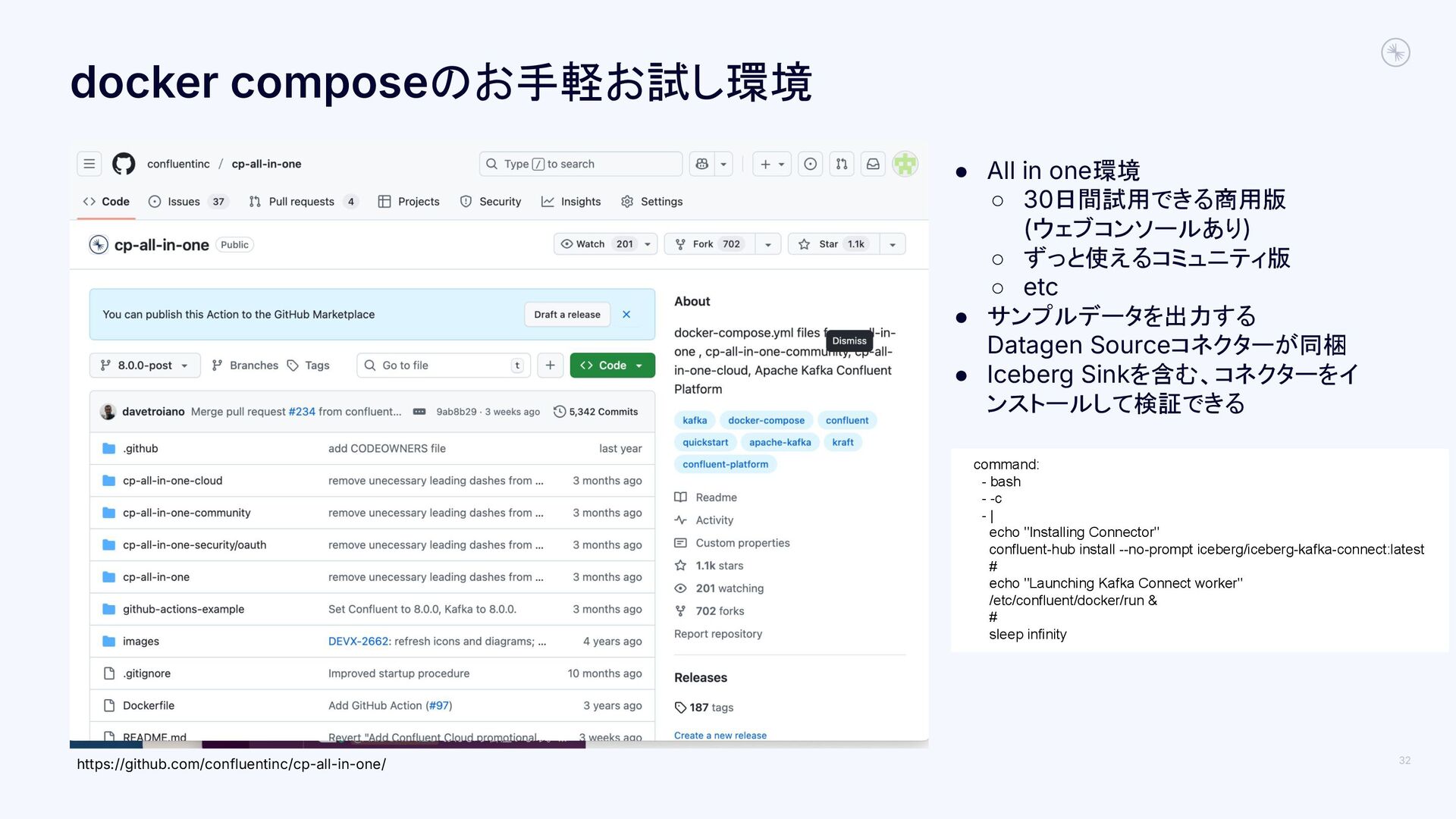Focus the 'Type / to search' field

581,164
